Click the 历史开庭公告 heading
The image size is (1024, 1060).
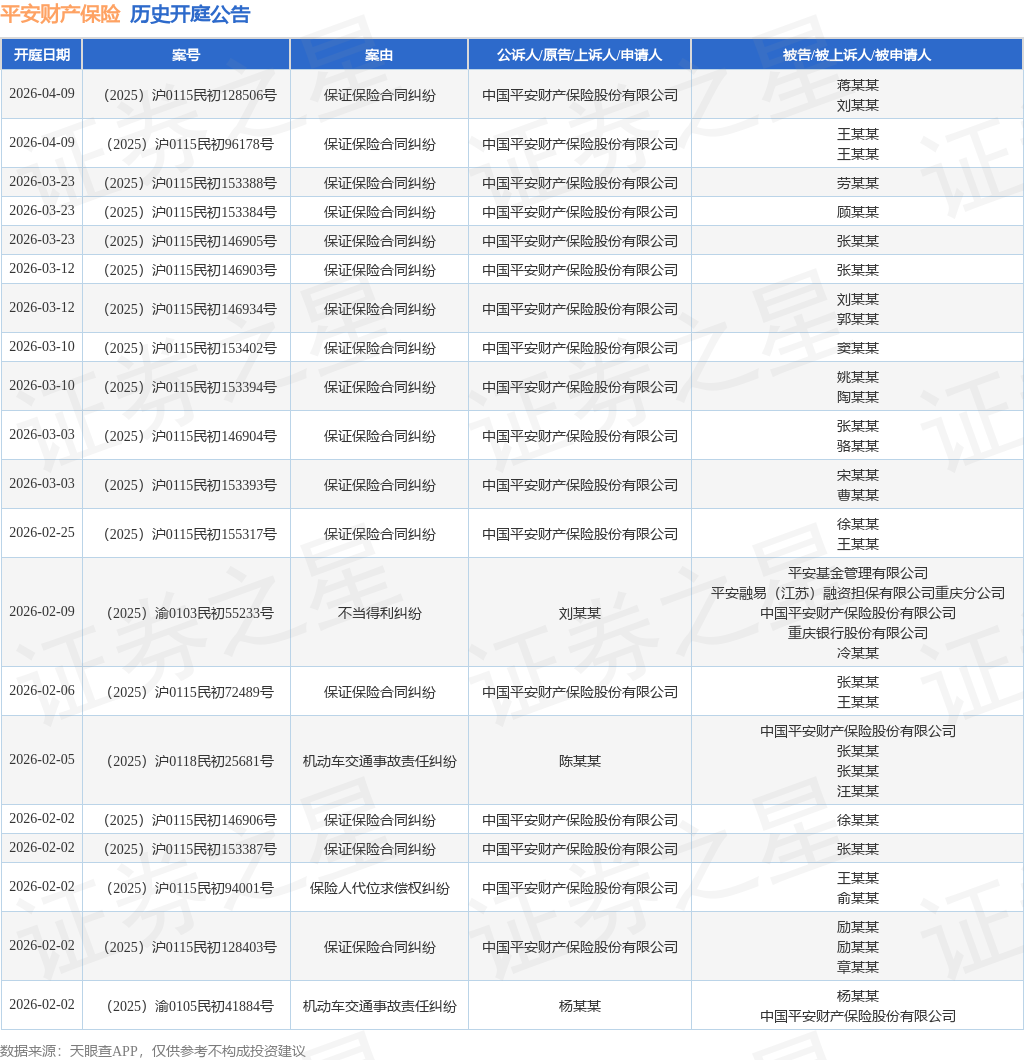(190, 14)
